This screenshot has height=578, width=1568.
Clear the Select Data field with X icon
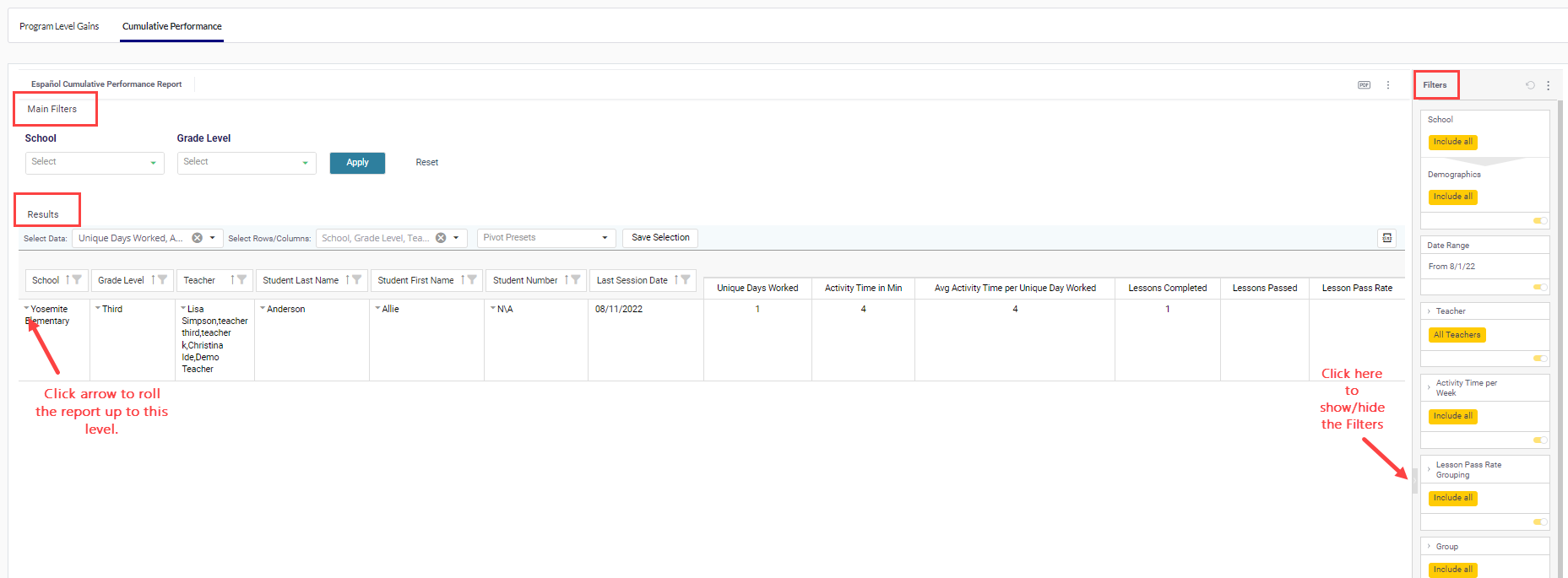point(197,238)
